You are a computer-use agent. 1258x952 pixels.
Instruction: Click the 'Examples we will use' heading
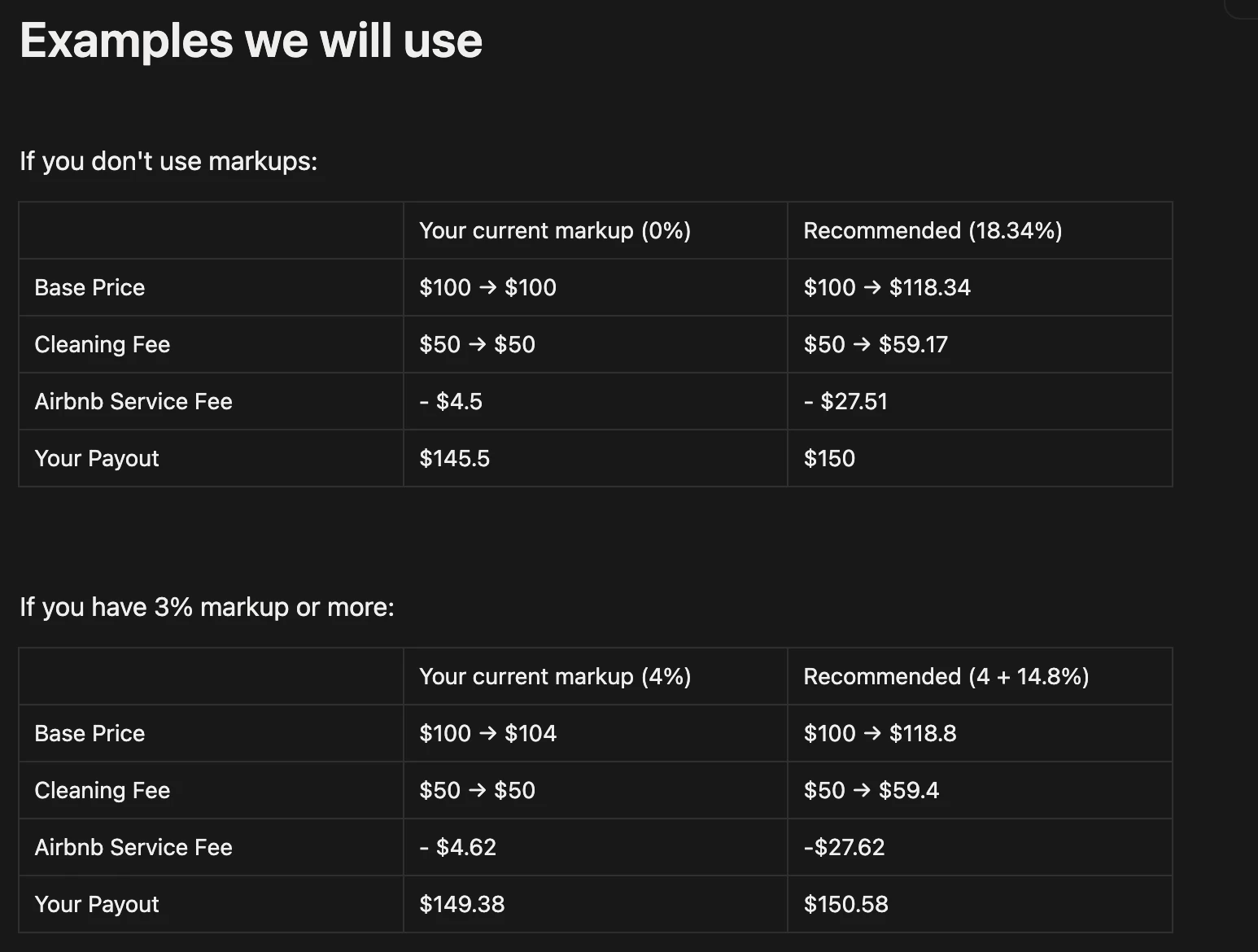tap(251, 41)
